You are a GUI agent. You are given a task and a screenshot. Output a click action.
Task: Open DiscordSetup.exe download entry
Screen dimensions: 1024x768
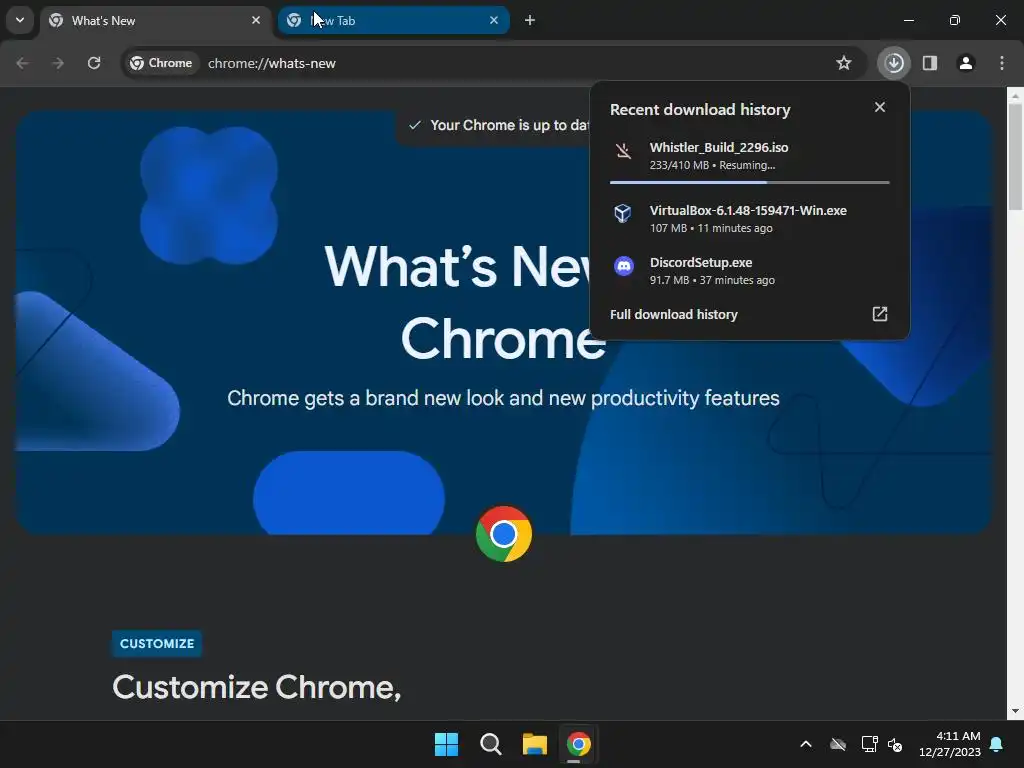pyautogui.click(x=749, y=270)
